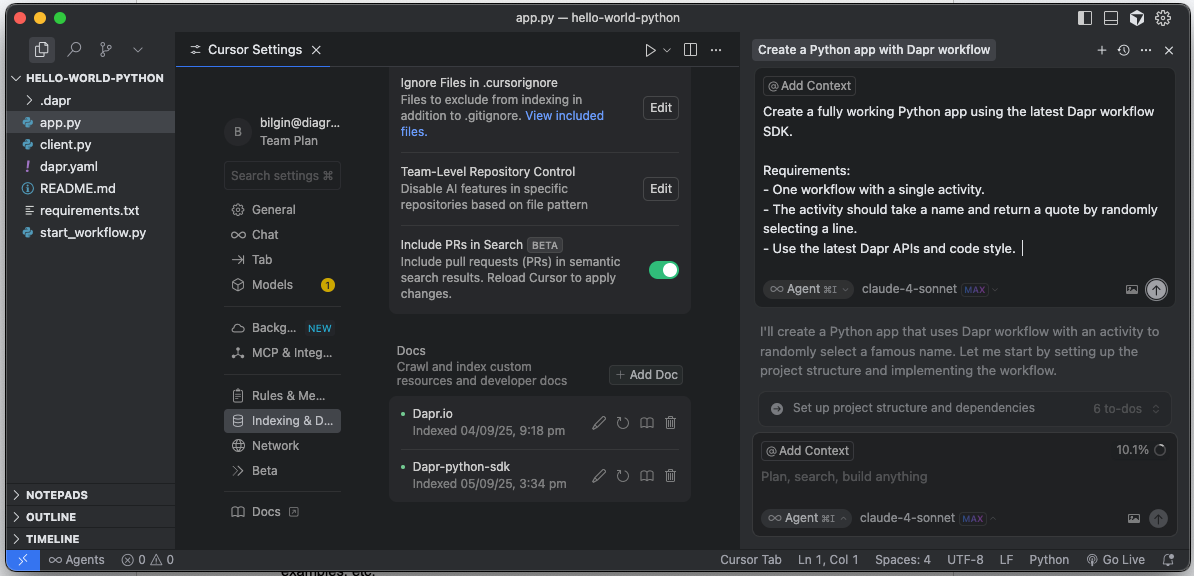Image resolution: width=1194 pixels, height=576 pixels.
Task: Click the split editor icon
Action: click(690, 50)
